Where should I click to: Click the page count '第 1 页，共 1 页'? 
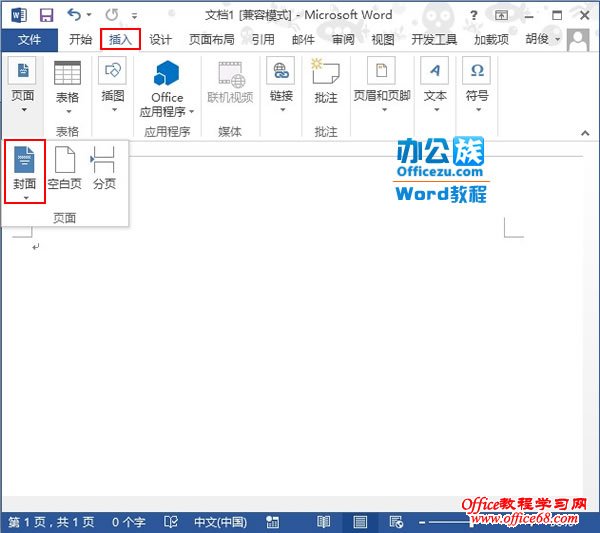(x=51, y=522)
